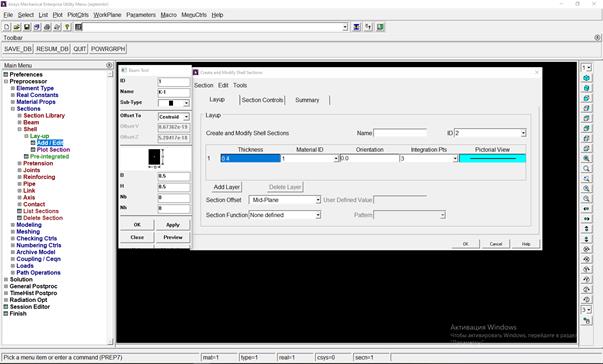
Task: Set Oblique View from the side toolbar
Action: coord(586,88)
